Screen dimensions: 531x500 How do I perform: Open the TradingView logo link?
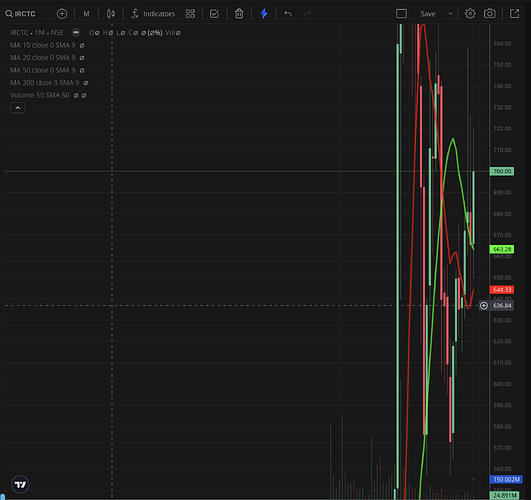[x=20, y=484]
